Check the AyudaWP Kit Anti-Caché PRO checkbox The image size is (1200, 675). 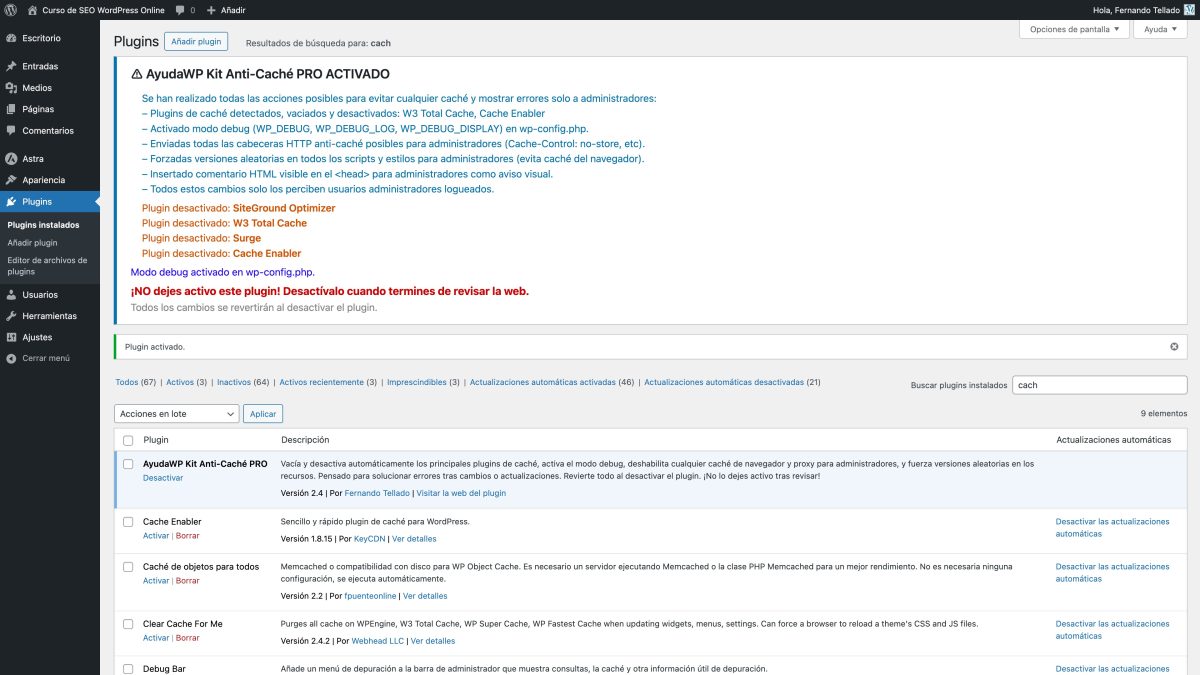(128, 464)
